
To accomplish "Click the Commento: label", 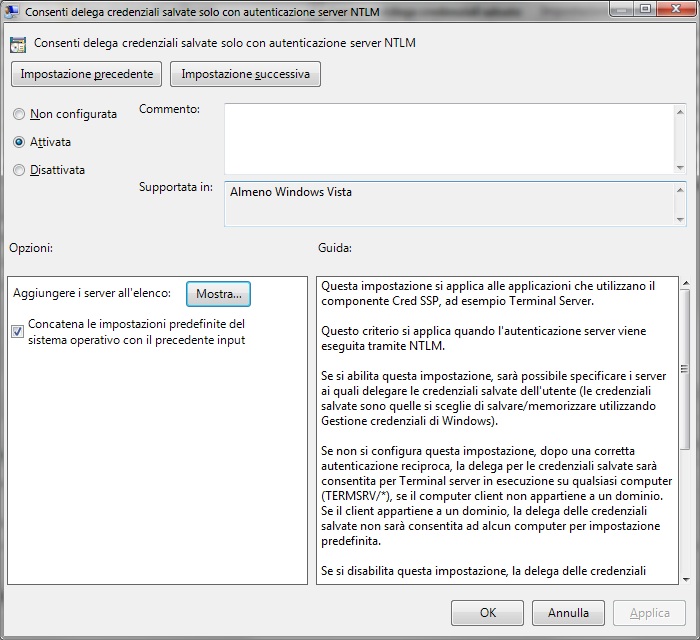I will [169, 109].
